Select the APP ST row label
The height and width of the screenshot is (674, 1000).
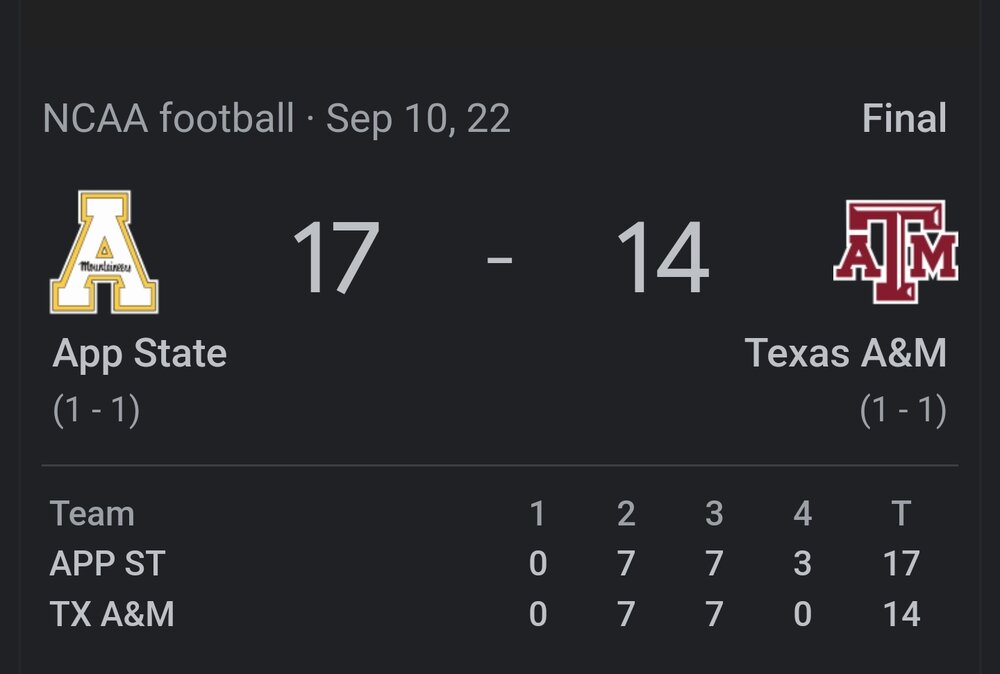(x=107, y=564)
